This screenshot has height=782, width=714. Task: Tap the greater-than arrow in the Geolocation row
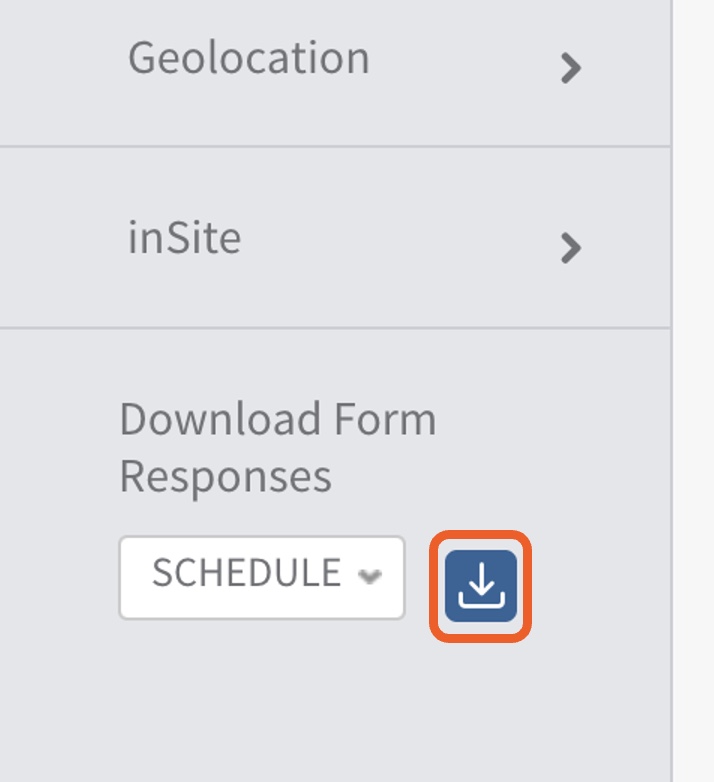pyautogui.click(x=570, y=68)
